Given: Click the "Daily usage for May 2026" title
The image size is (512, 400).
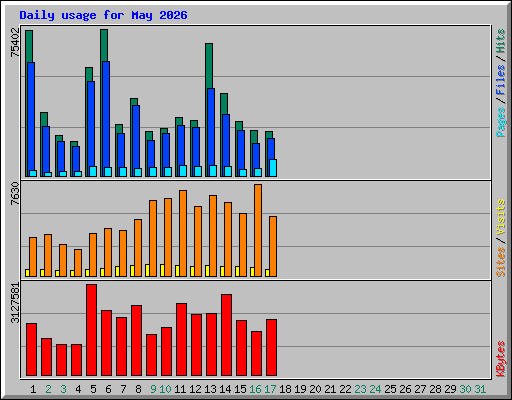Looking at the screenshot, I should tap(103, 15).
